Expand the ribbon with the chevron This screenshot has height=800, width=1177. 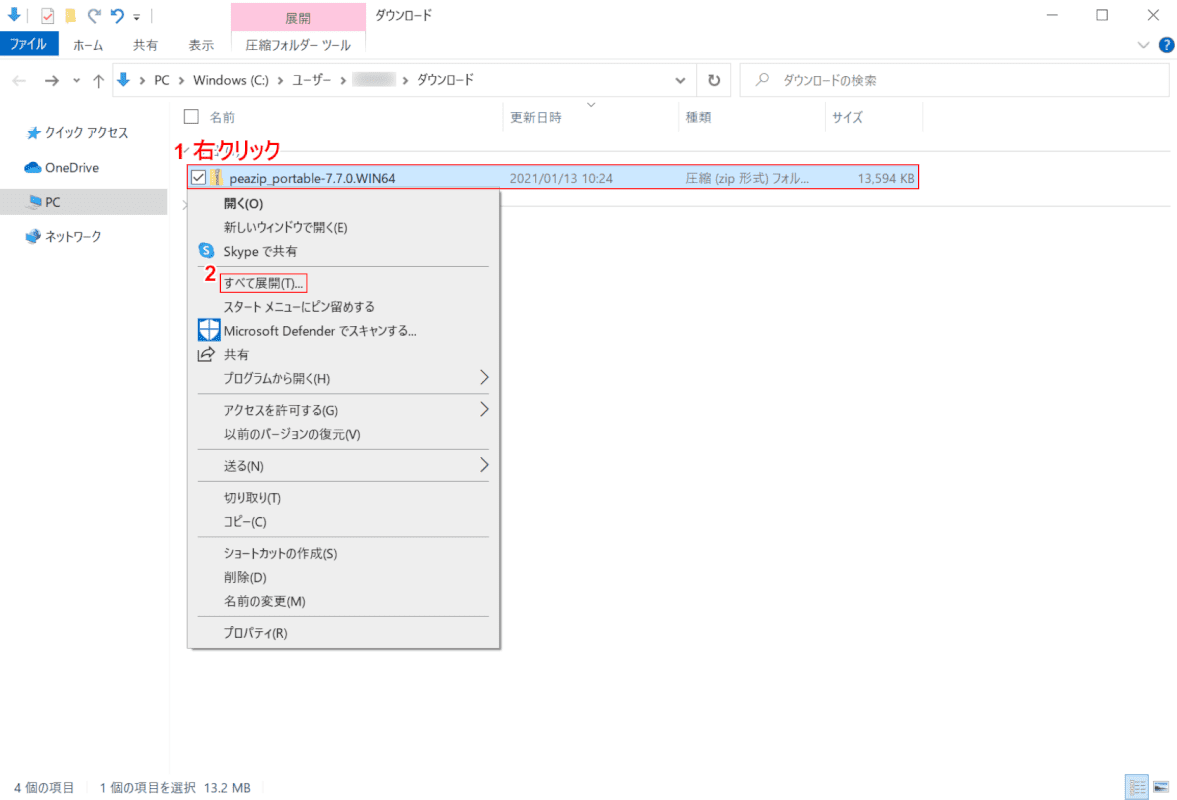(x=1143, y=45)
